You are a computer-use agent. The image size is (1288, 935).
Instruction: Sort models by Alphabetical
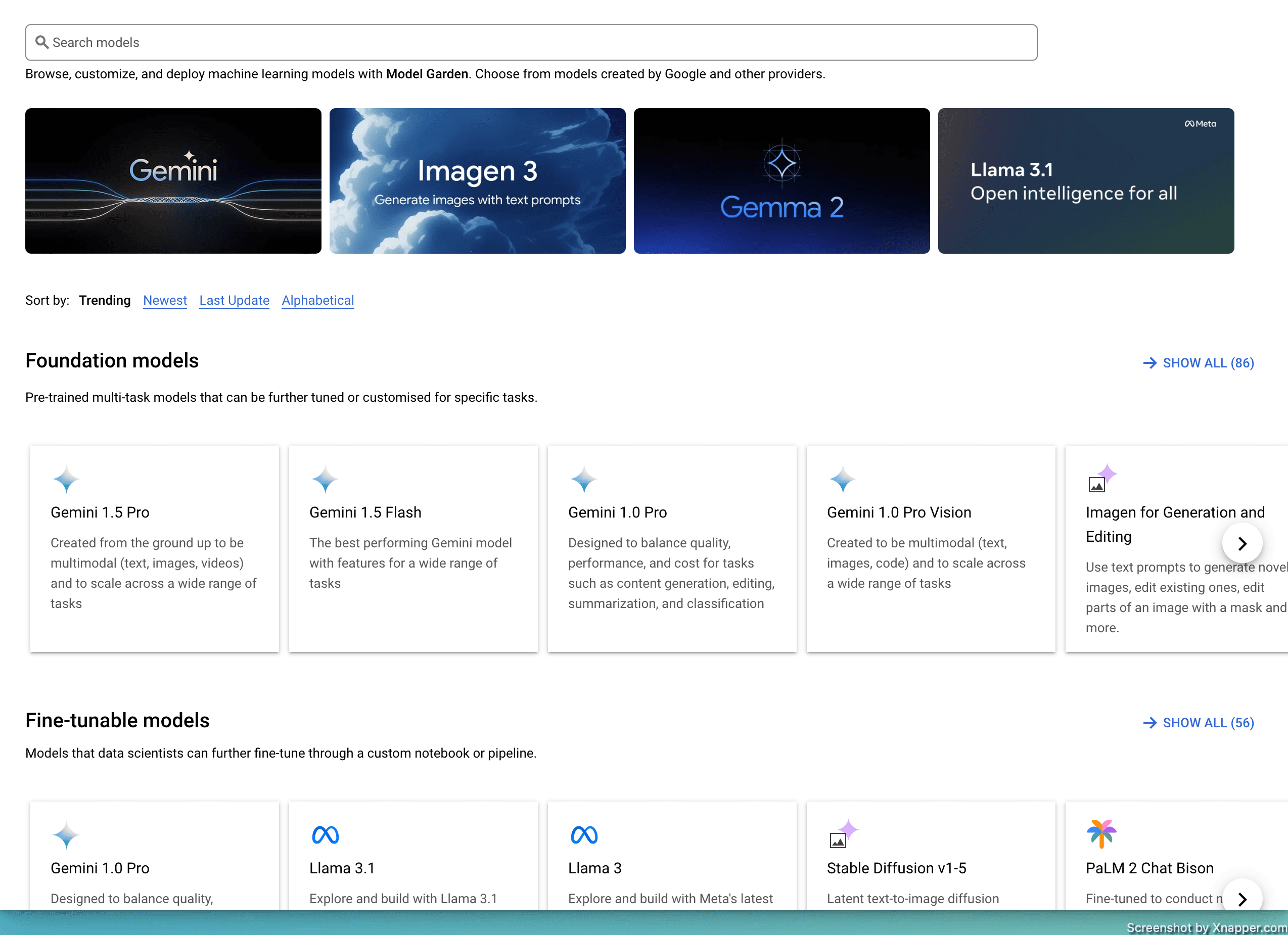click(317, 300)
